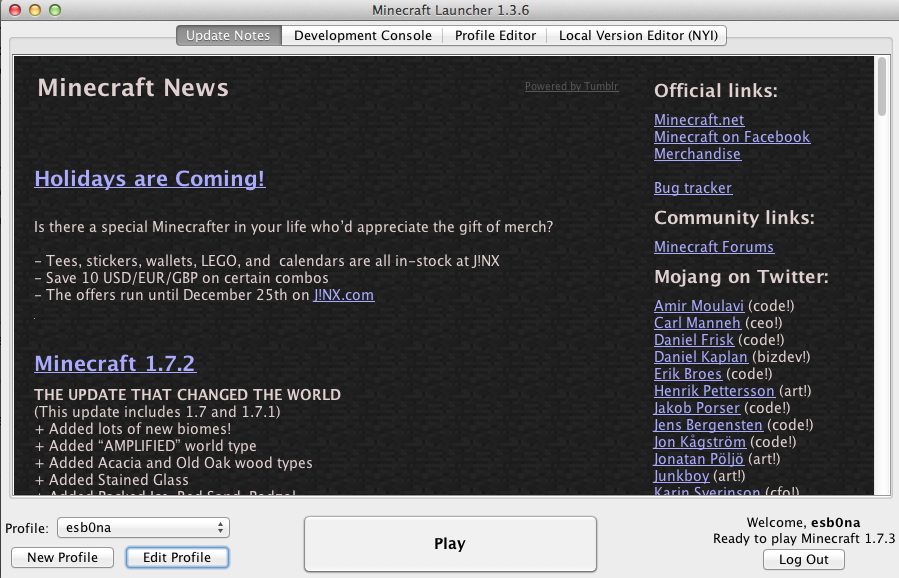Click the yellow minimize window button
The width and height of the screenshot is (899, 578).
pos(35,10)
